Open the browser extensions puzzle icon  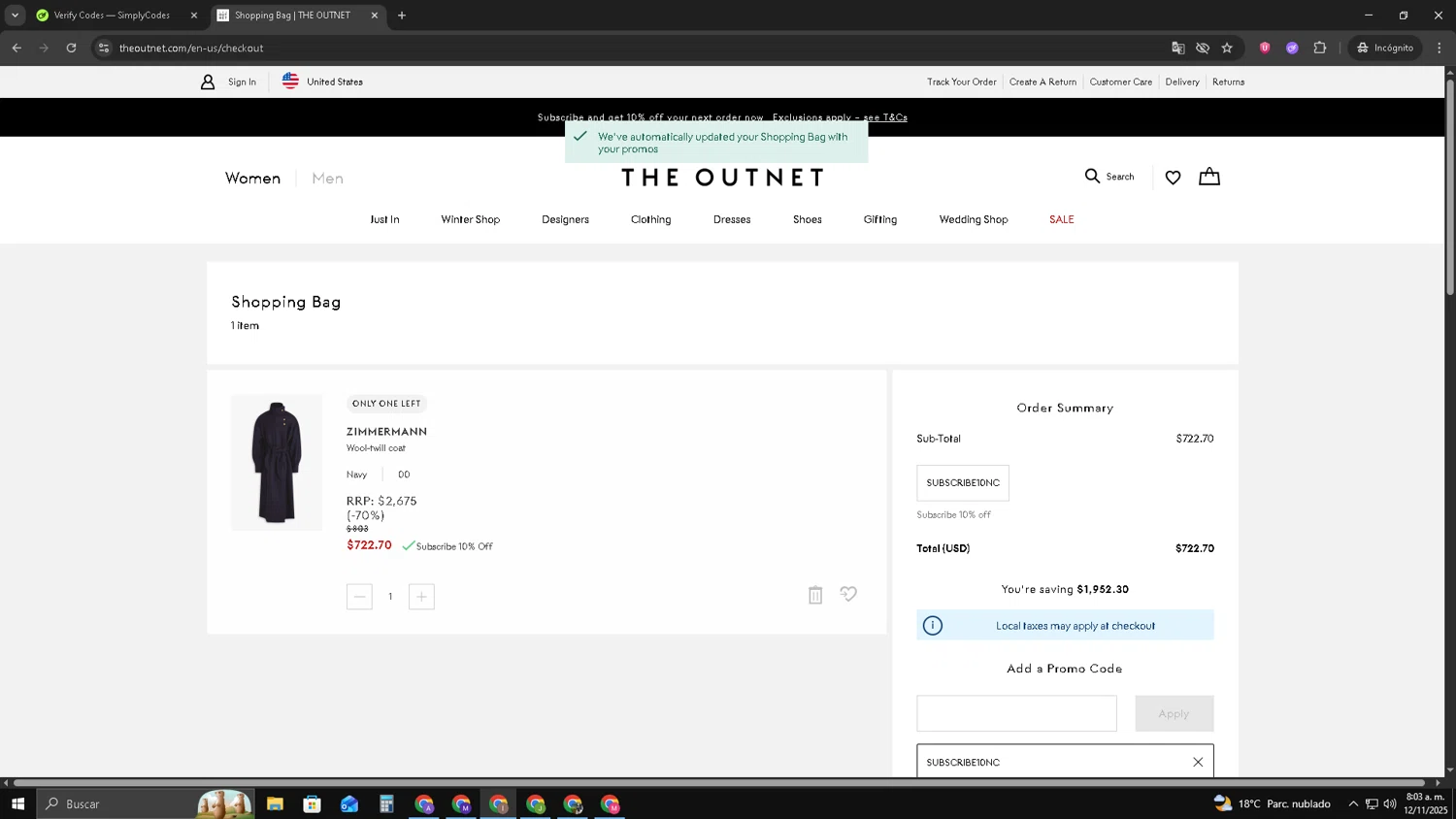click(x=1320, y=48)
